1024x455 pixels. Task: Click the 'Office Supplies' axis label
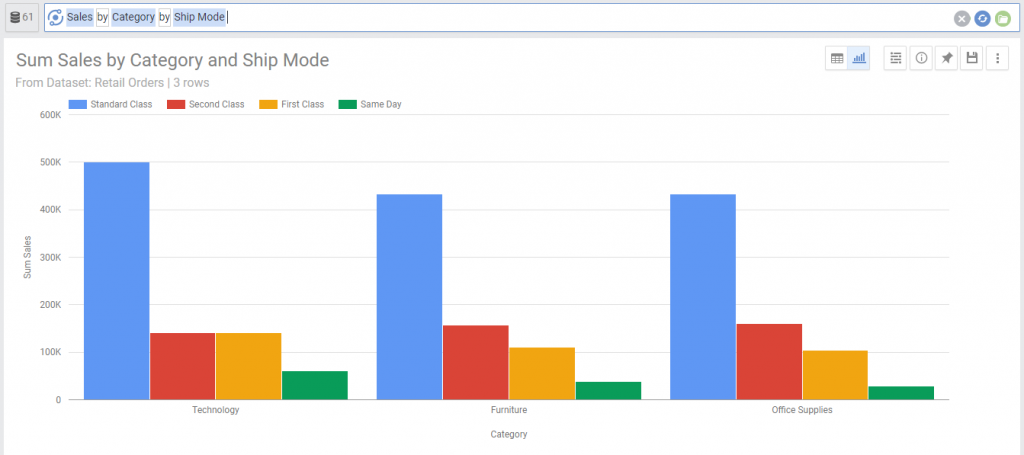802,411
